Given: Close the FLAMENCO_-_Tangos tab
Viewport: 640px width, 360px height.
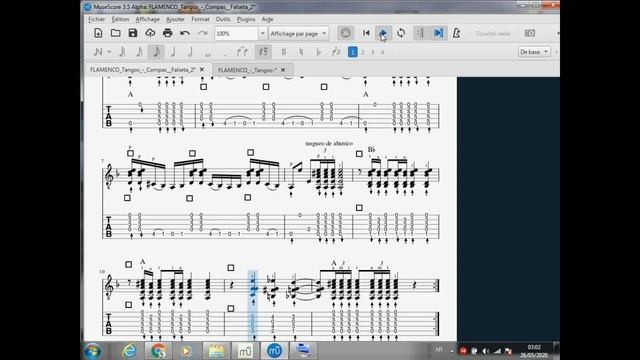Looking at the screenshot, I should [x=283, y=70].
